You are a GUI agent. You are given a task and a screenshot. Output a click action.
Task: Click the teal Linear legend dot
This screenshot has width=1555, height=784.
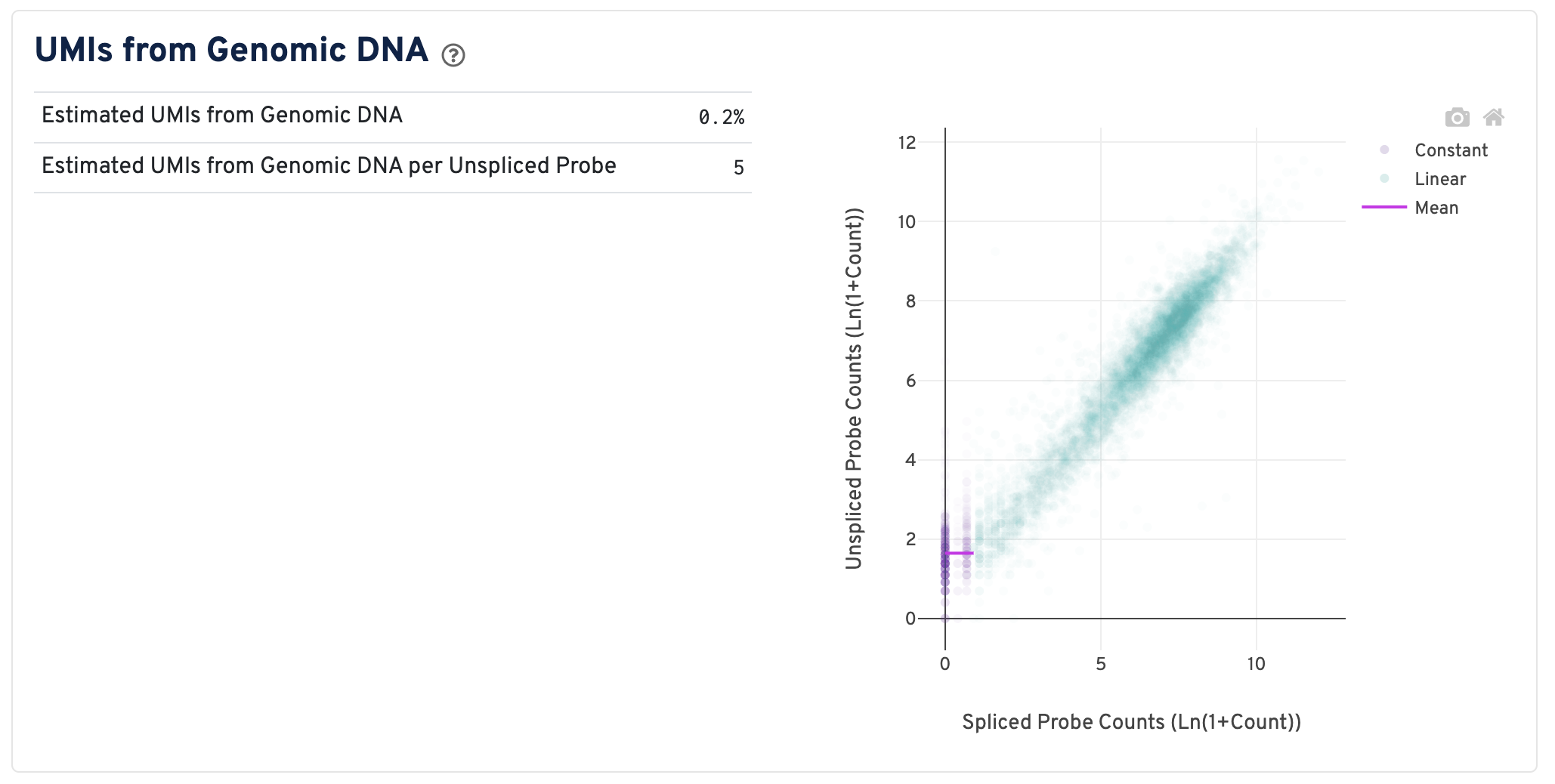pos(1384,179)
